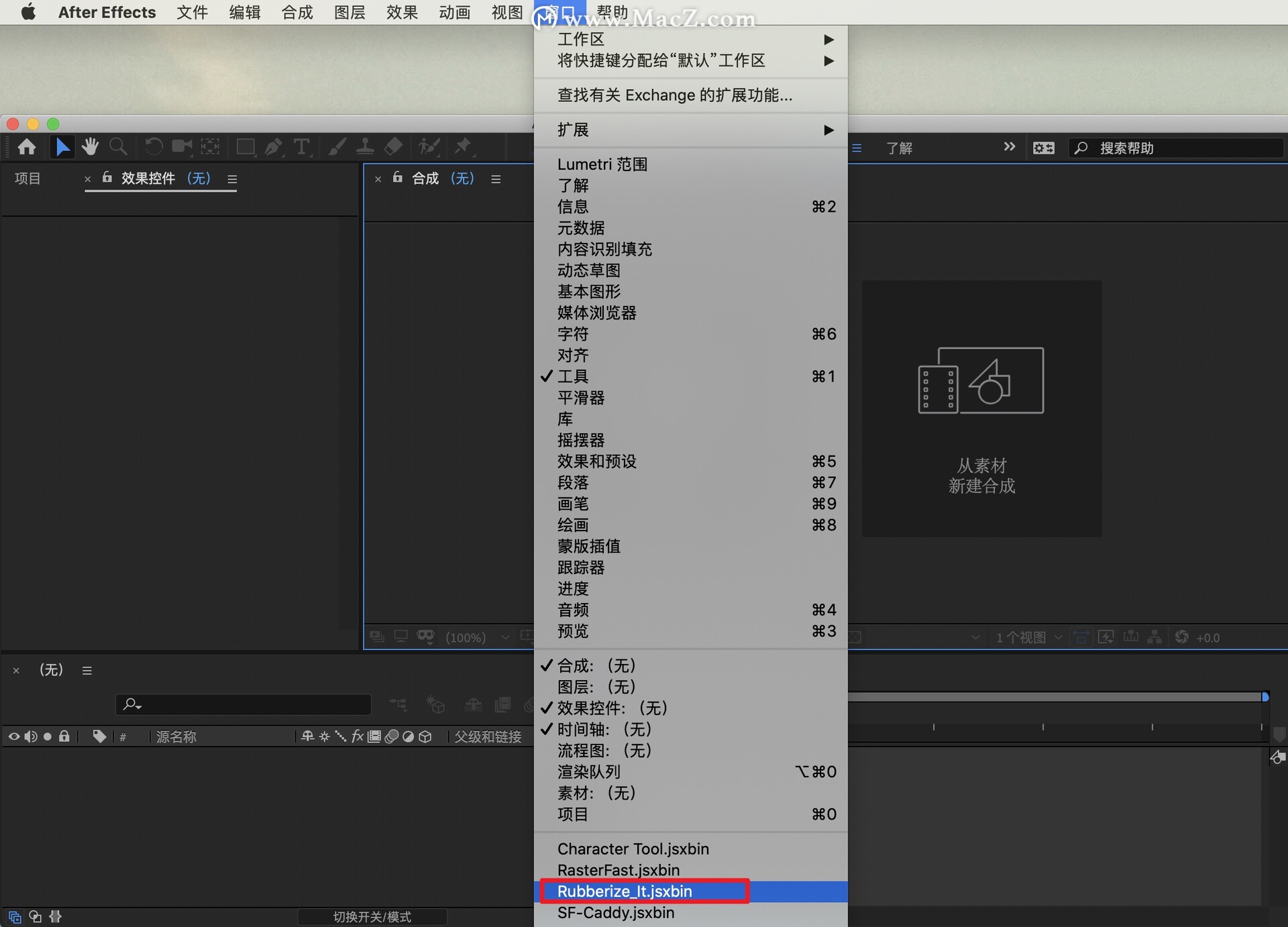The width and height of the screenshot is (1288, 927).
Task: Toggle the solo dot column switch
Action: point(48,737)
